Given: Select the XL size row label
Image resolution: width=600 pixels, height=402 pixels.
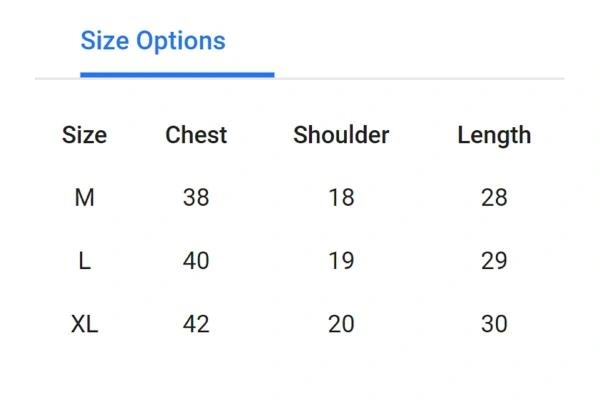Looking at the screenshot, I should [x=84, y=324].
